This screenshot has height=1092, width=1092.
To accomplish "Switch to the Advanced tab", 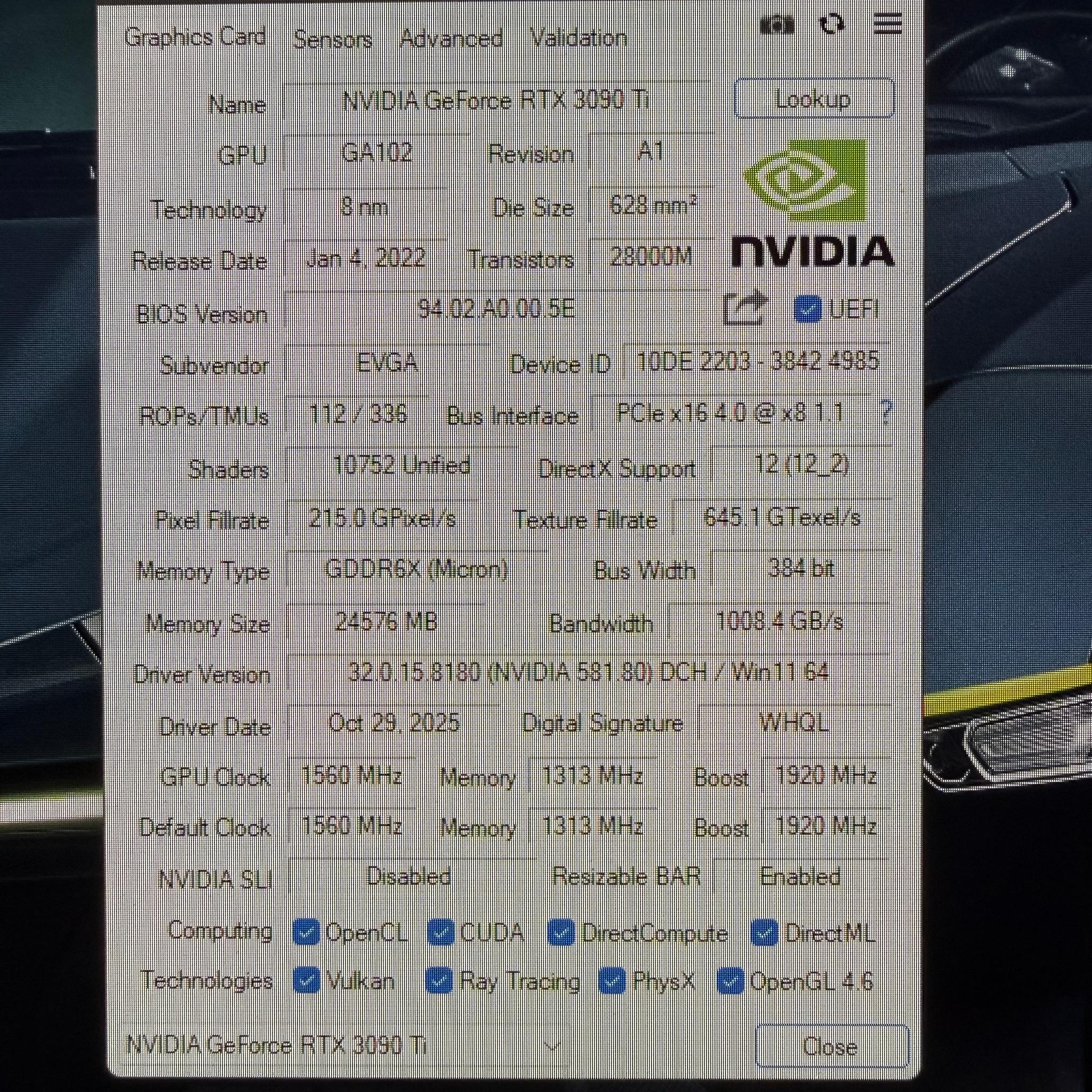I will click(451, 38).
